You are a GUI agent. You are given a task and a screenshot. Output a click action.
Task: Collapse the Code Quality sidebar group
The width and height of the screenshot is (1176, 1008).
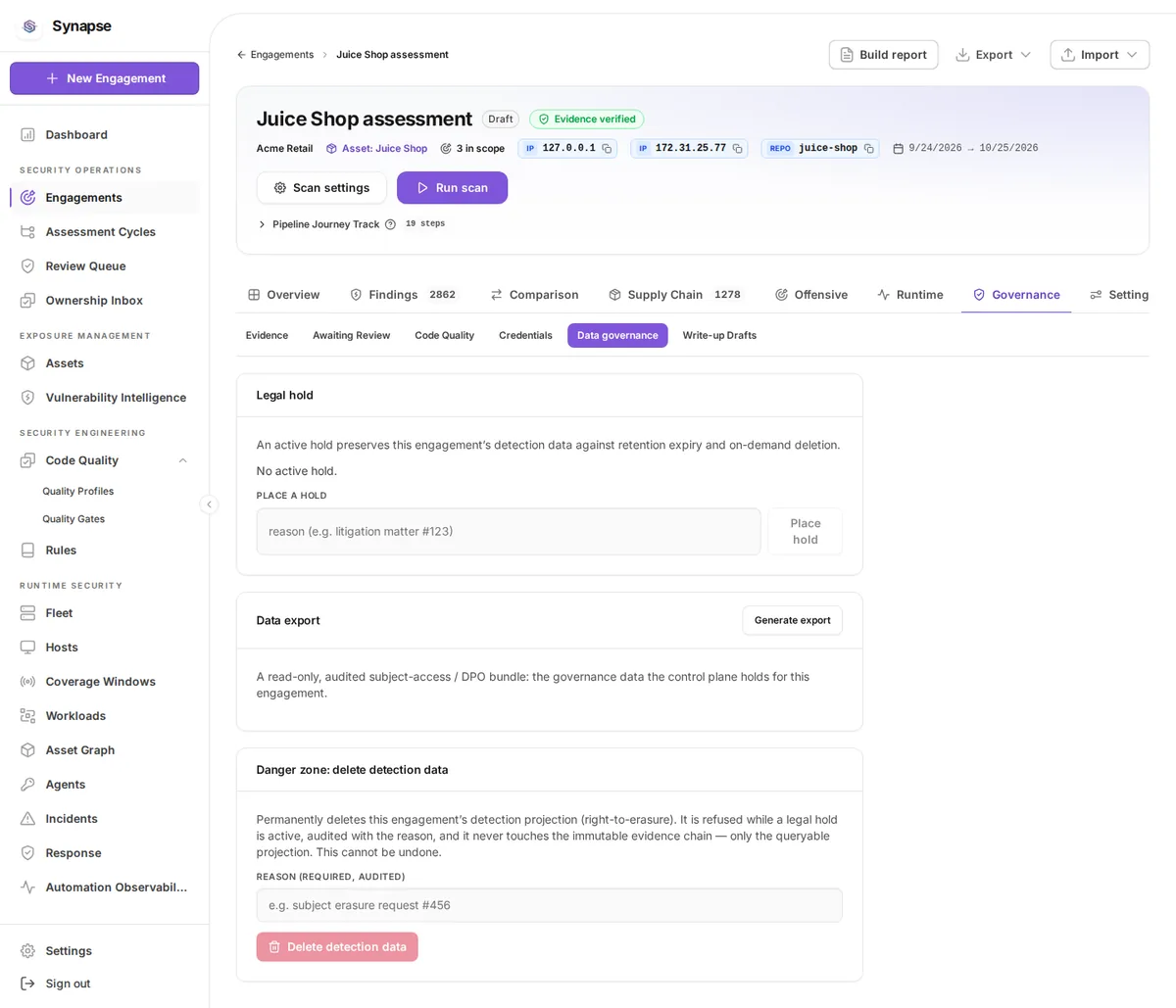[182, 460]
